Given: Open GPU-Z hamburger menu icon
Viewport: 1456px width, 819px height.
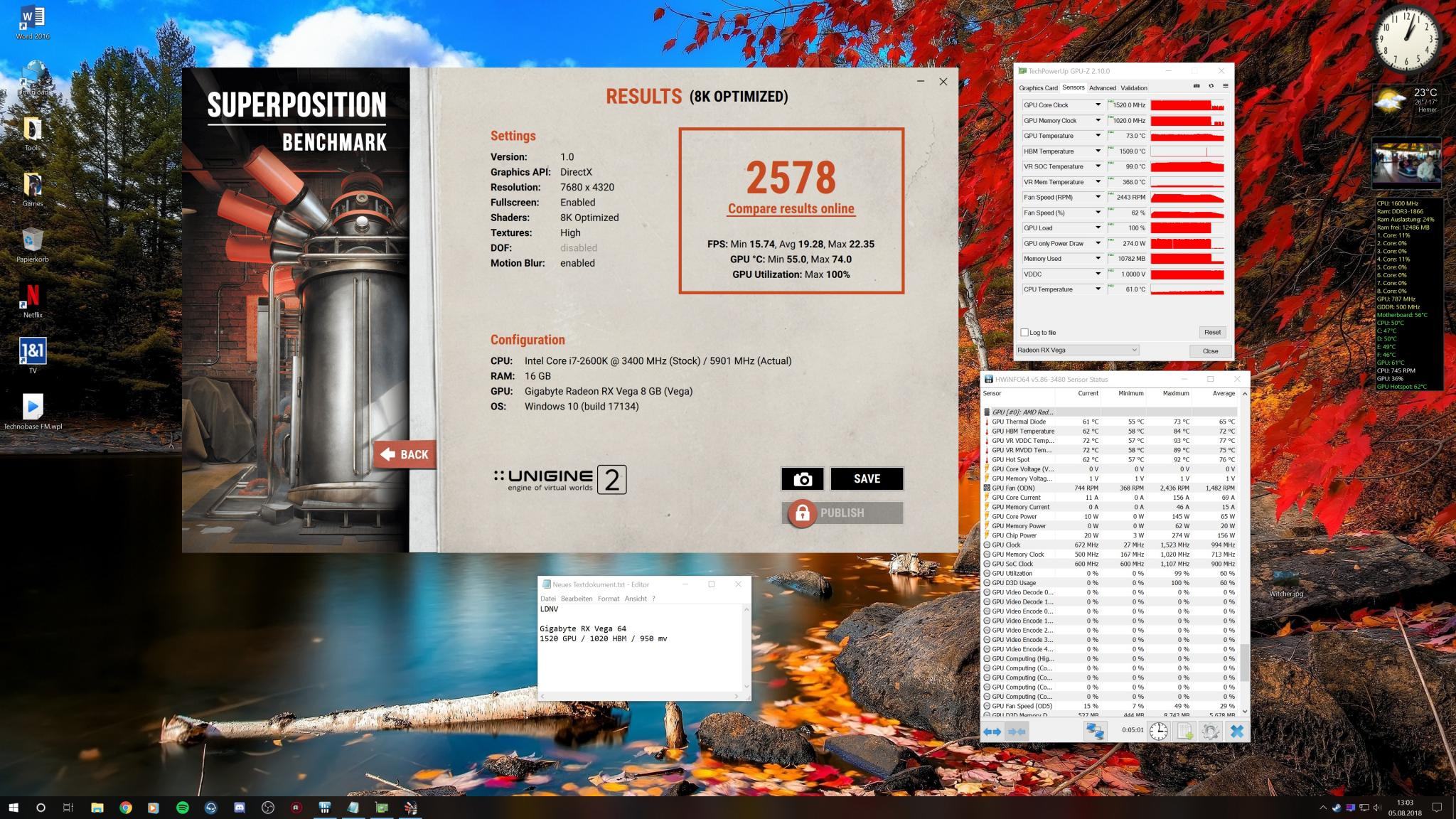Looking at the screenshot, I should (x=1225, y=86).
